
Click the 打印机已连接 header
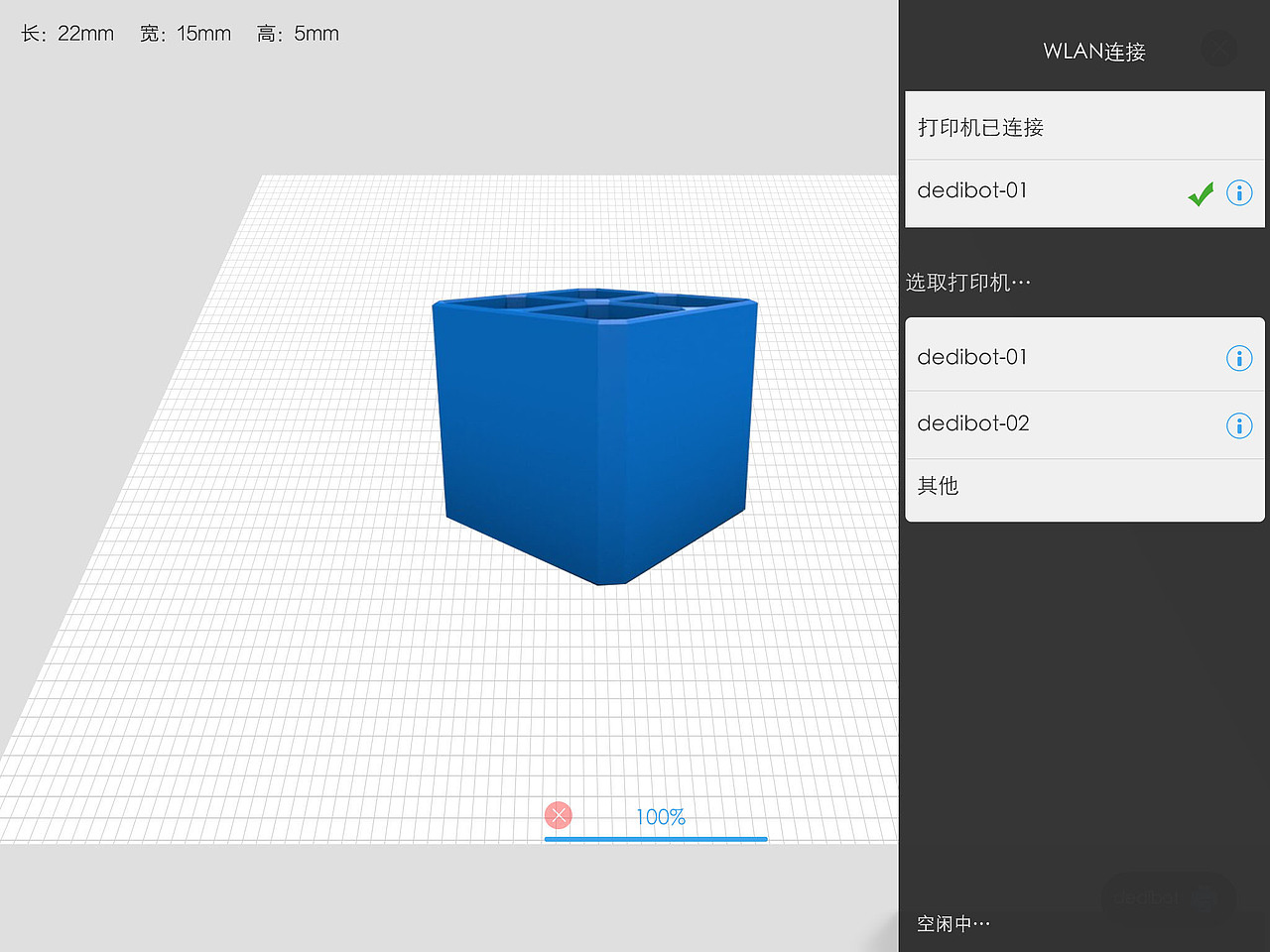(1084, 126)
